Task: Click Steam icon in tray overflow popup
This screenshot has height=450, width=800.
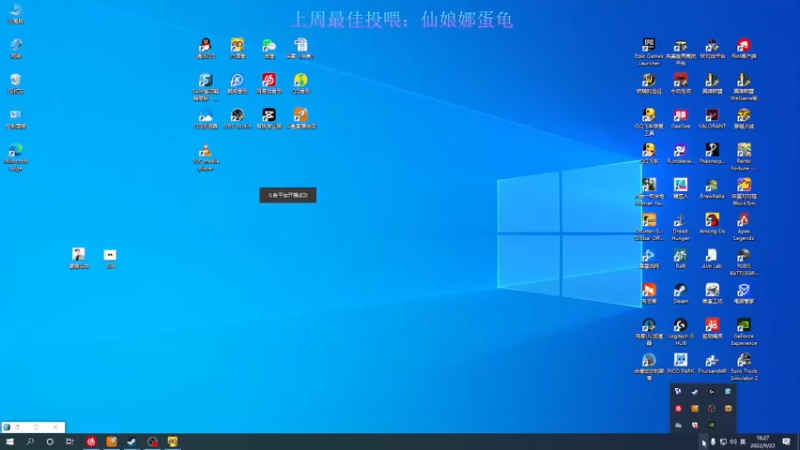Action: 694,392
